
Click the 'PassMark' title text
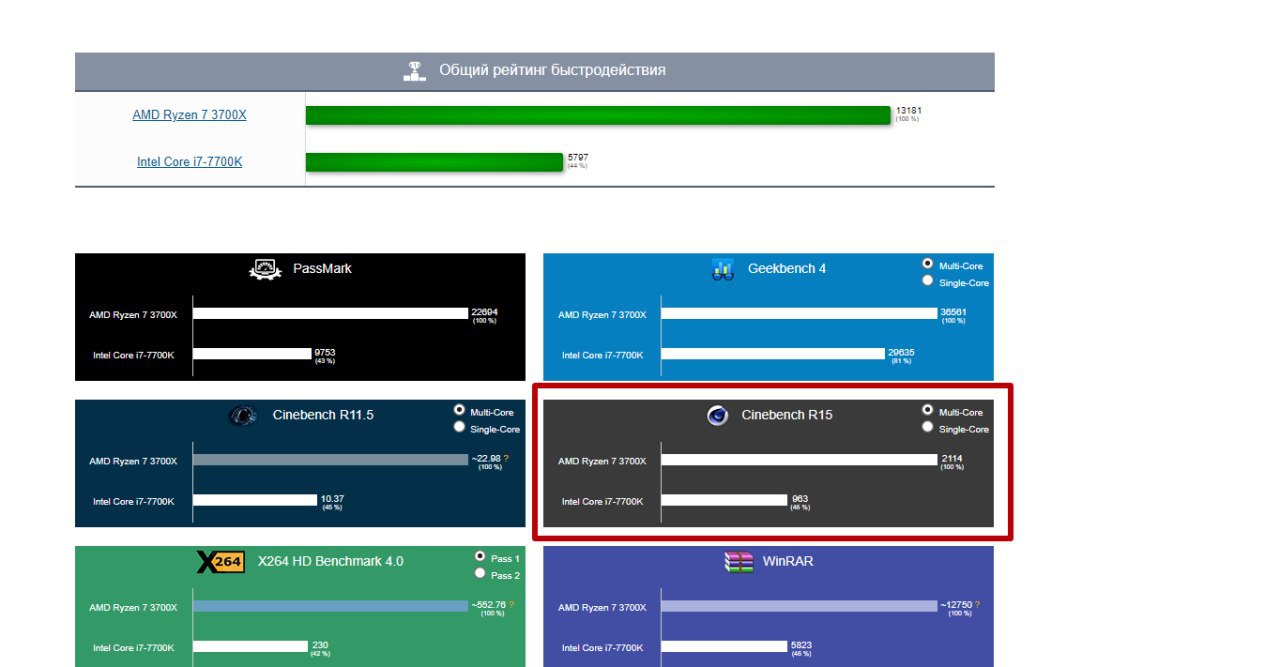pos(322,268)
